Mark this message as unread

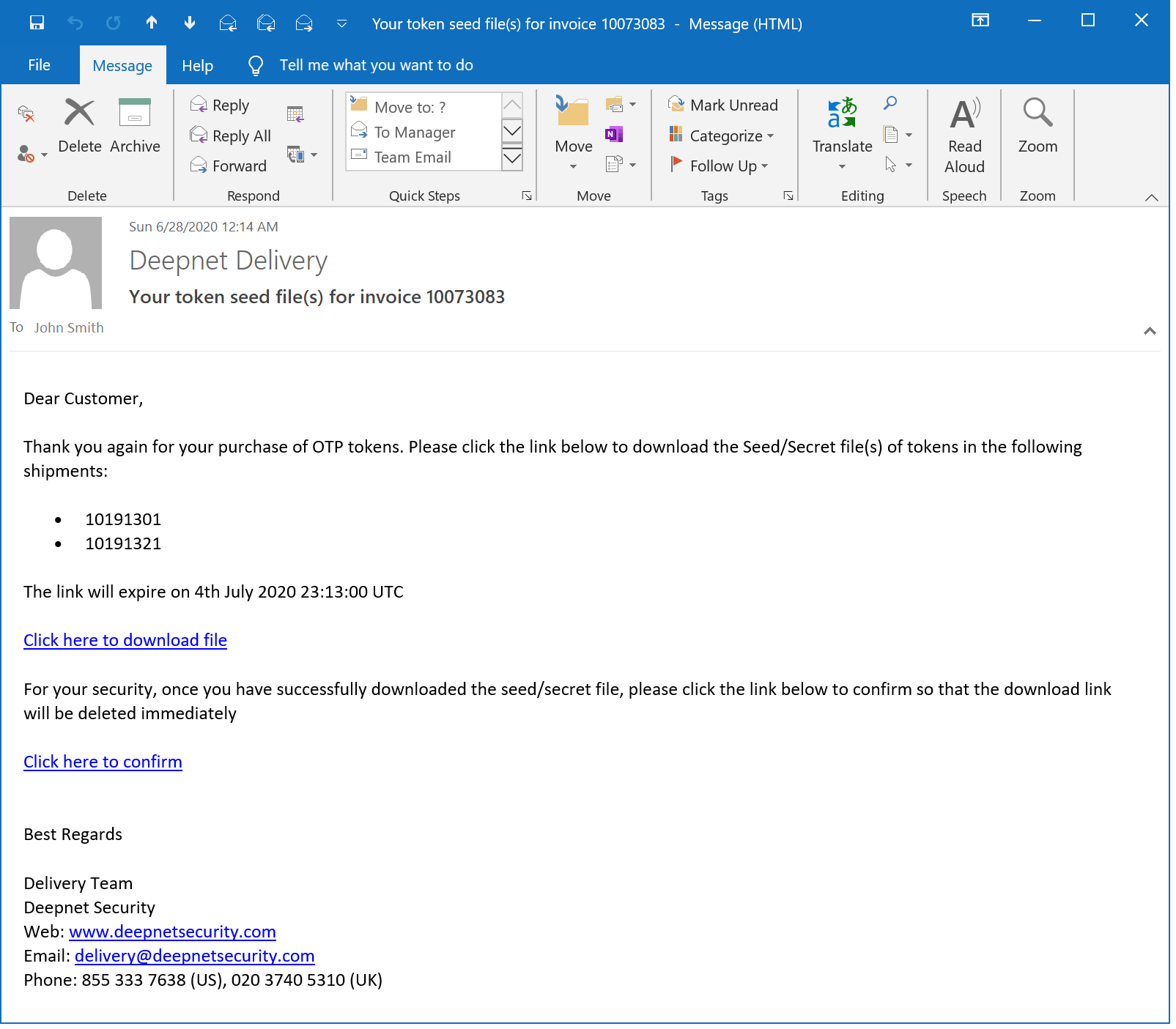pos(723,105)
